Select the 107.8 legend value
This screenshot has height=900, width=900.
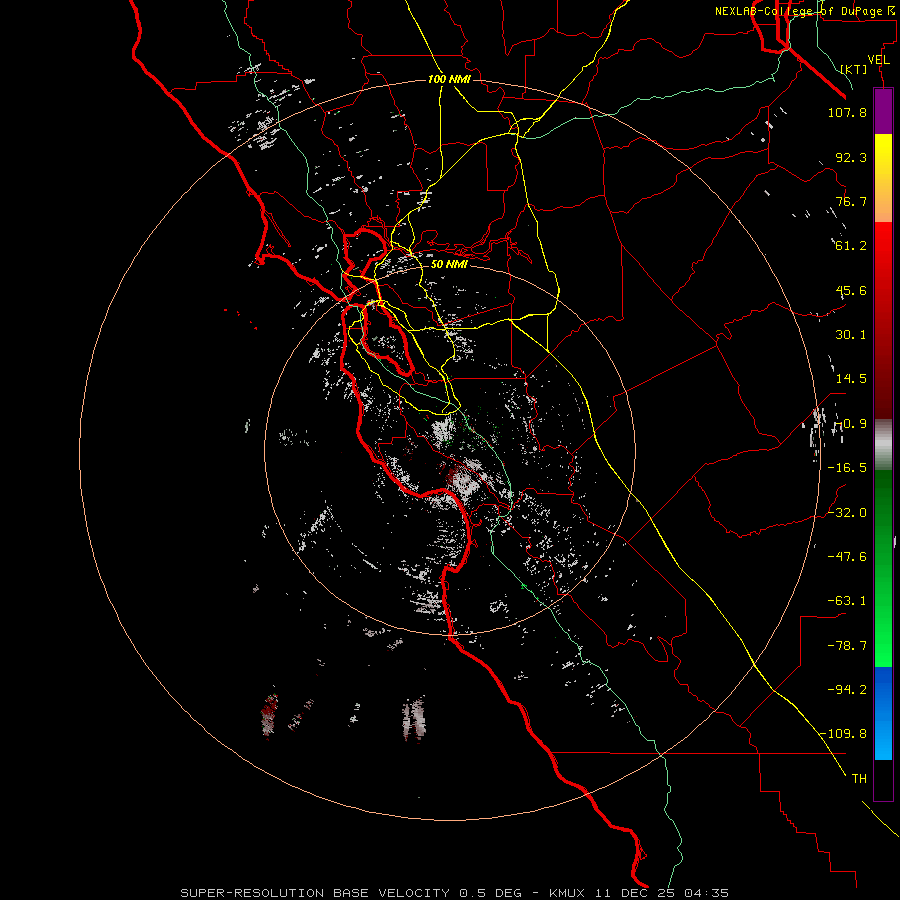click(847, 112)
